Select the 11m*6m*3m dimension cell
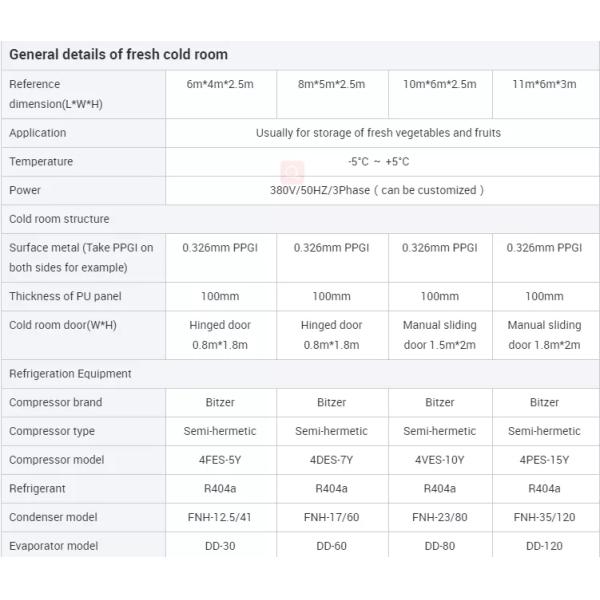The height and width of the screenshot is (600, 600). 543,84
